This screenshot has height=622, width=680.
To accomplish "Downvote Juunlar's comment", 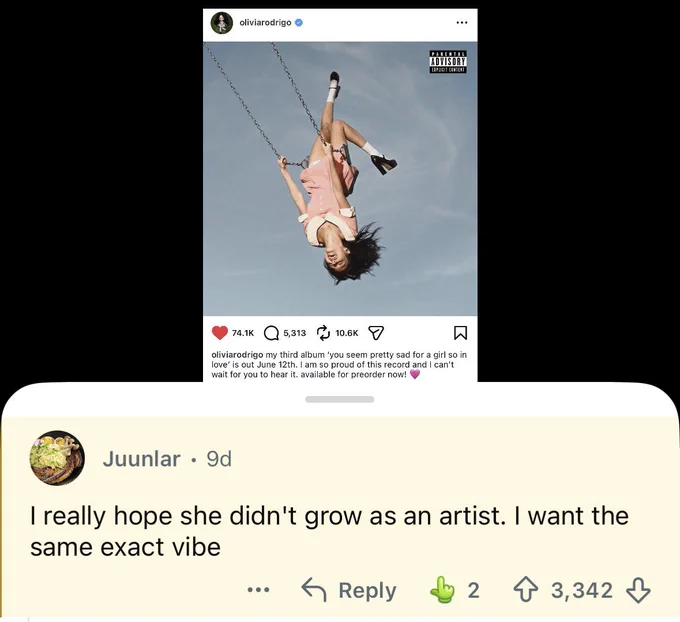I will coord(638,590).
